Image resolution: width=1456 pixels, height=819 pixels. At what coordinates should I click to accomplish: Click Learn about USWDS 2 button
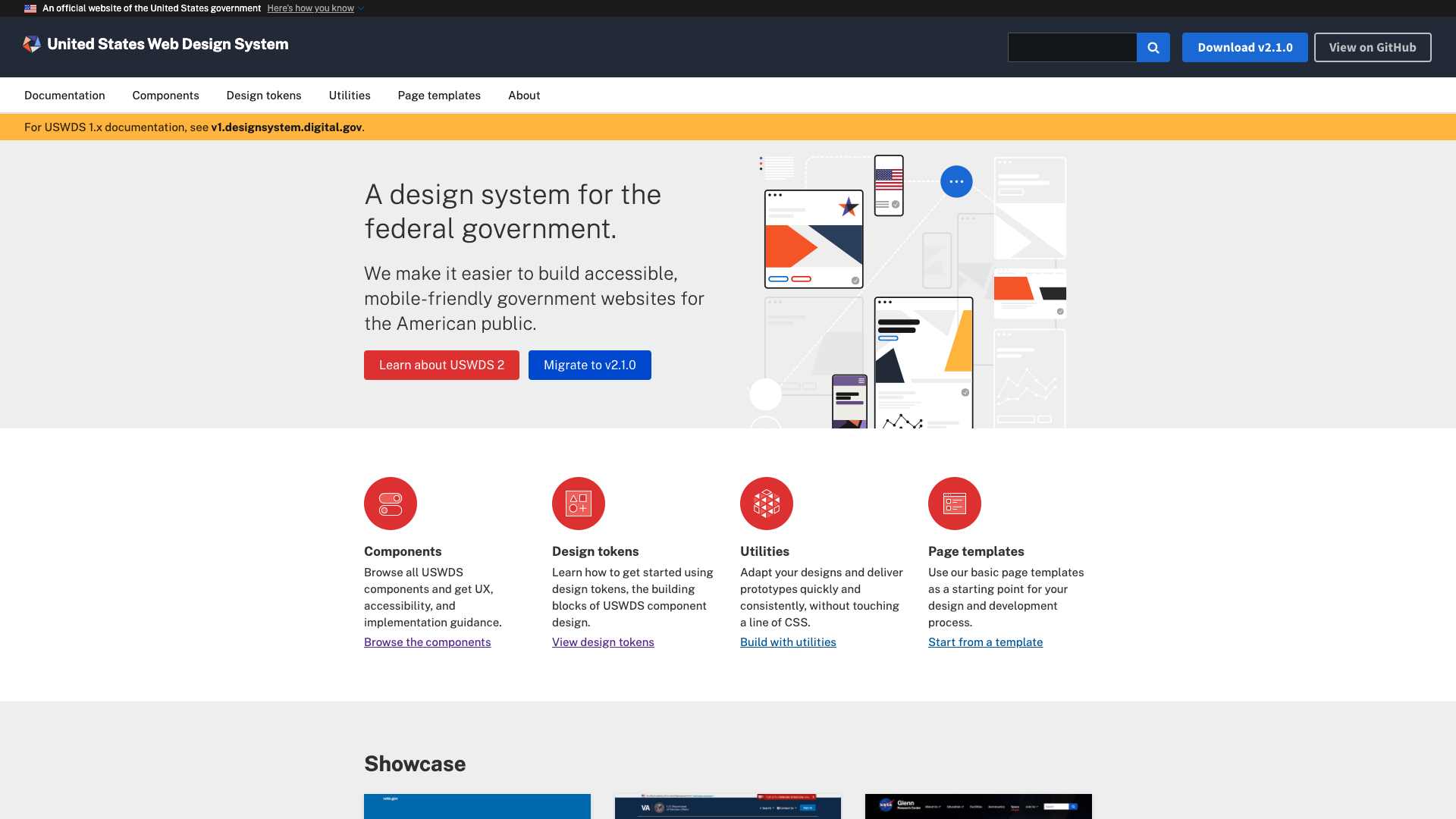(x=441, y=365)
